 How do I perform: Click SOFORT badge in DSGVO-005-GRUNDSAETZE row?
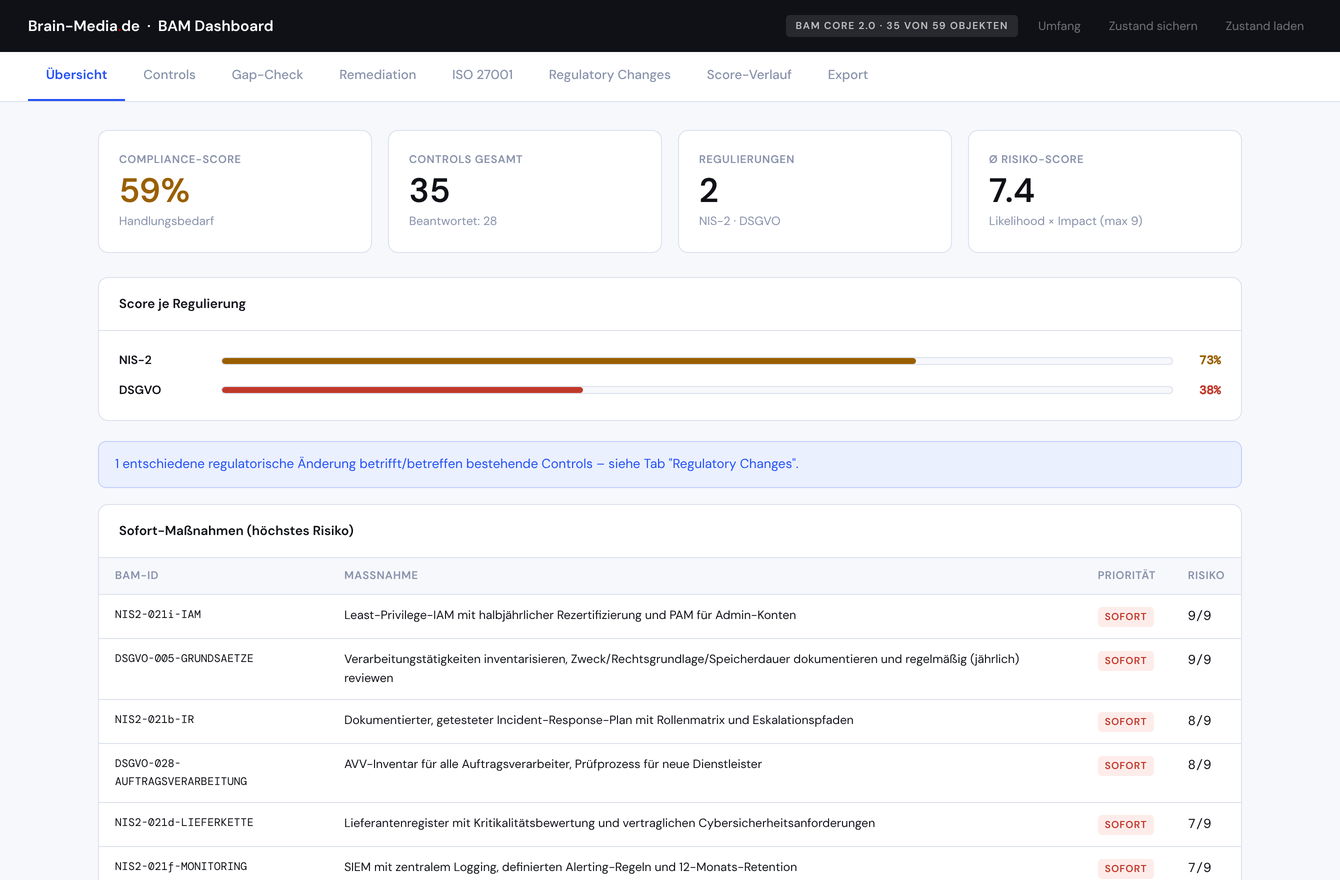1125,661
